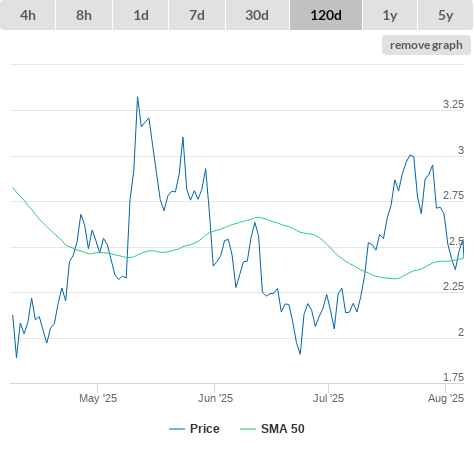
Task: Click the Aug '25 axis label
Action: (x=446, y=398)
